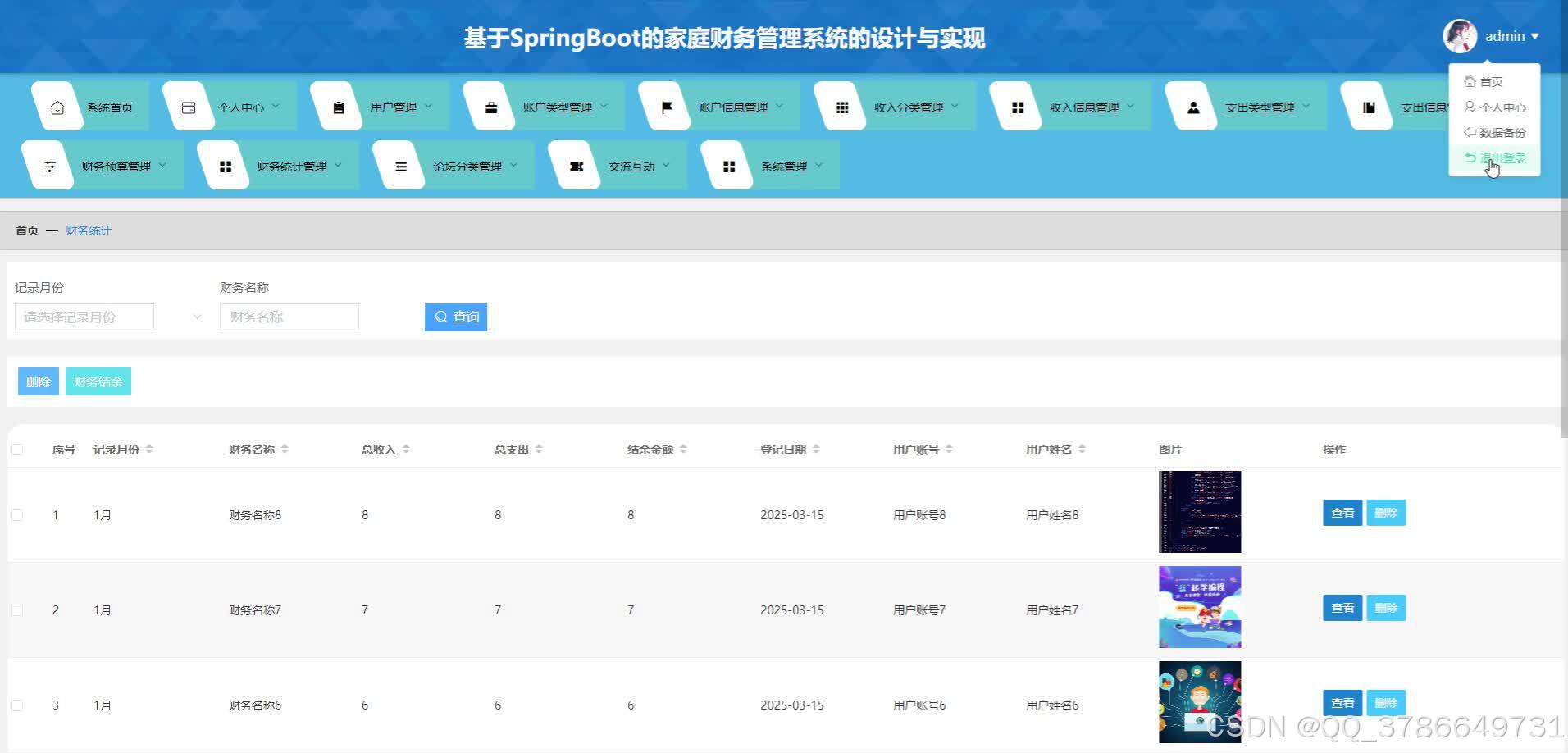Expand the 财务统计管理 menu chevron
Viewport: 1568px width, 753px height.
coord(339,165)
